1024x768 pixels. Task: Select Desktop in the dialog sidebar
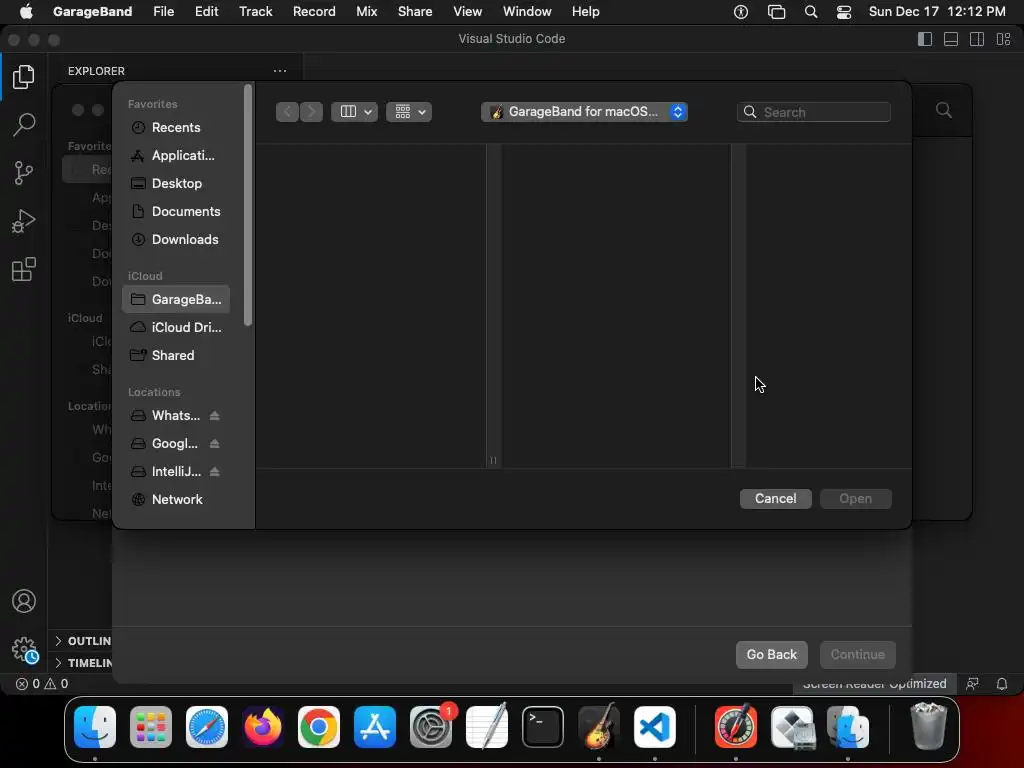[x=176, y=184]
